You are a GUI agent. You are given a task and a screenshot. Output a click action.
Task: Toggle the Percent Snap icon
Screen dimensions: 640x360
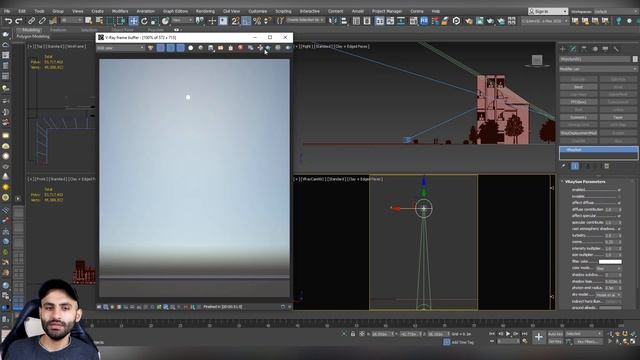257,21
